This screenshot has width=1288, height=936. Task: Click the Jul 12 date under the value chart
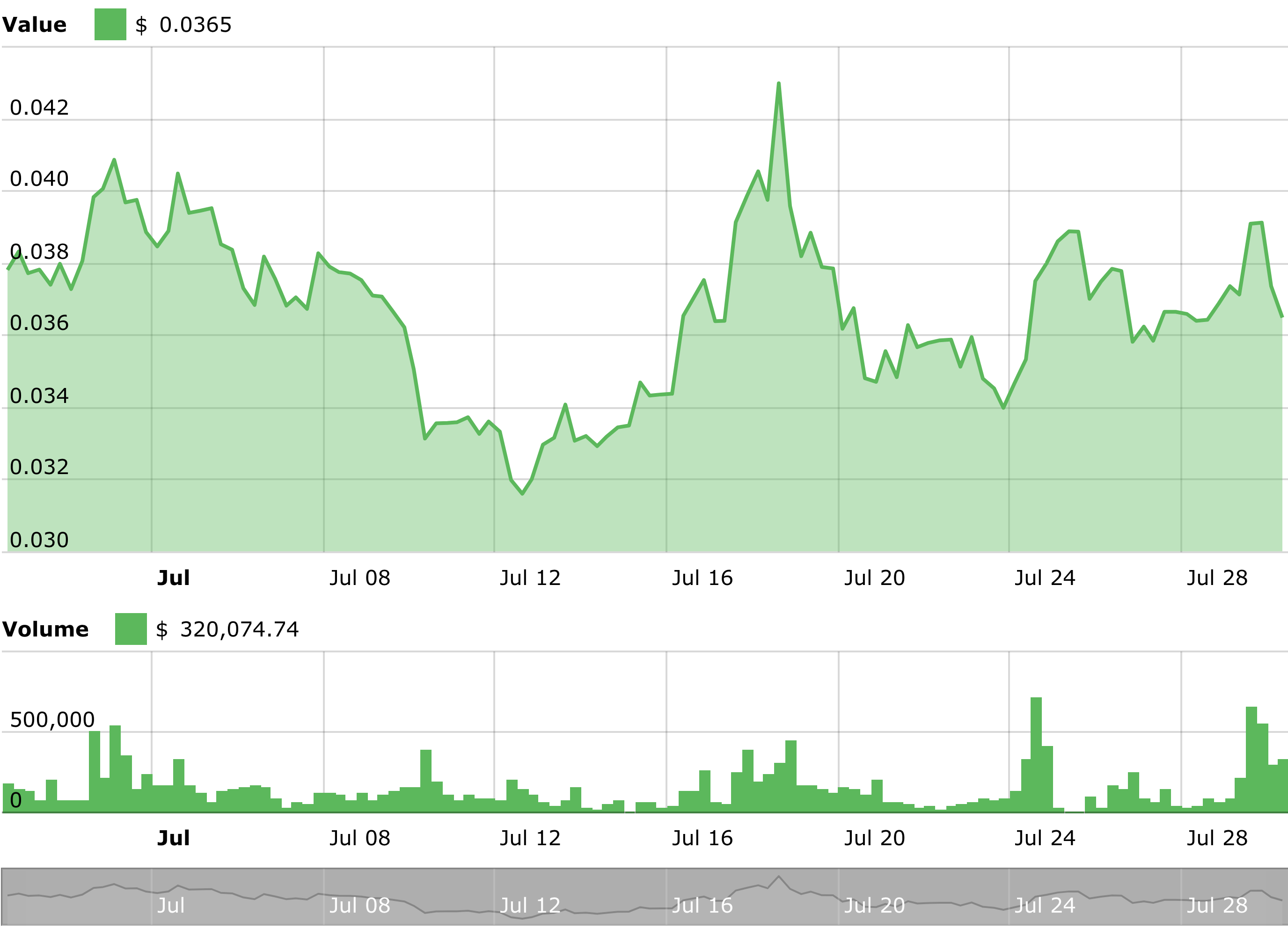click(x=530, y=578)
